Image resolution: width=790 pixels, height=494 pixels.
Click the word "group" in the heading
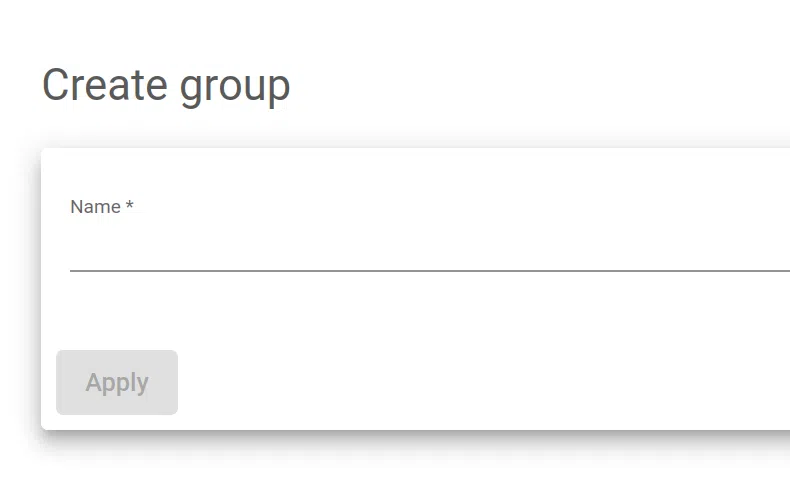pyautogui.click(x=235, y=87)
